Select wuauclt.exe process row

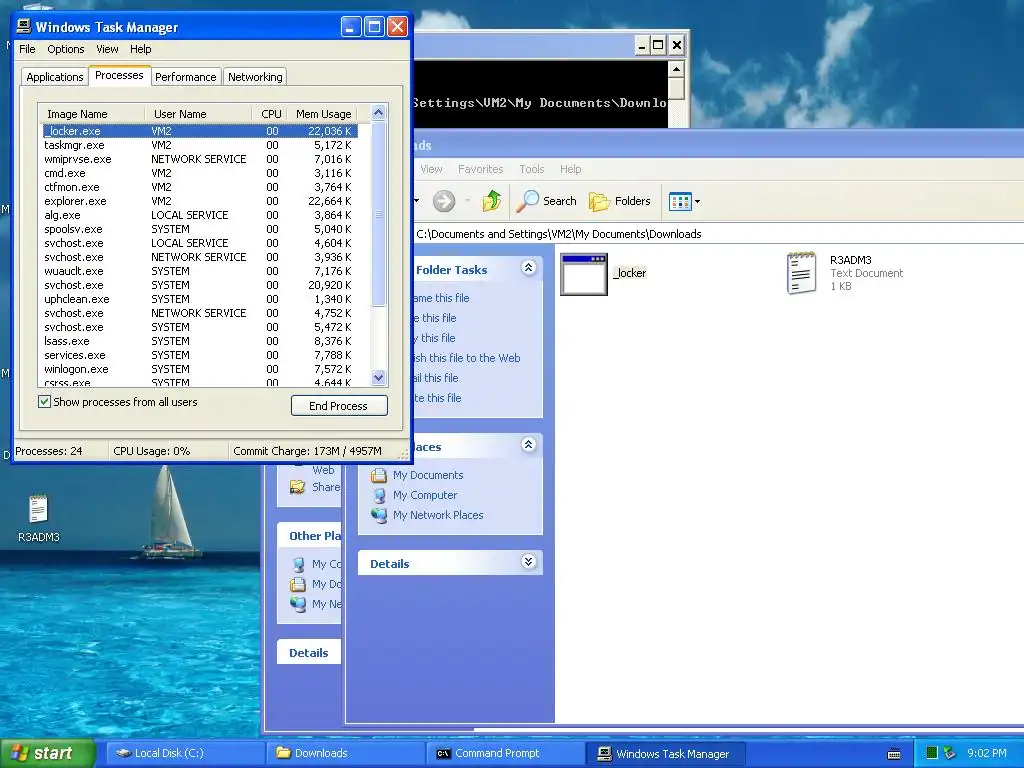tap(200, 271)
